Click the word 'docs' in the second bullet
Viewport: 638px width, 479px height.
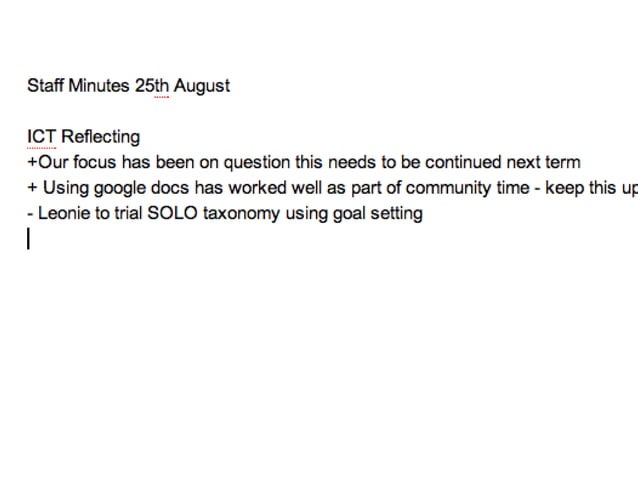pyautogui.click(x=170, y=188)
